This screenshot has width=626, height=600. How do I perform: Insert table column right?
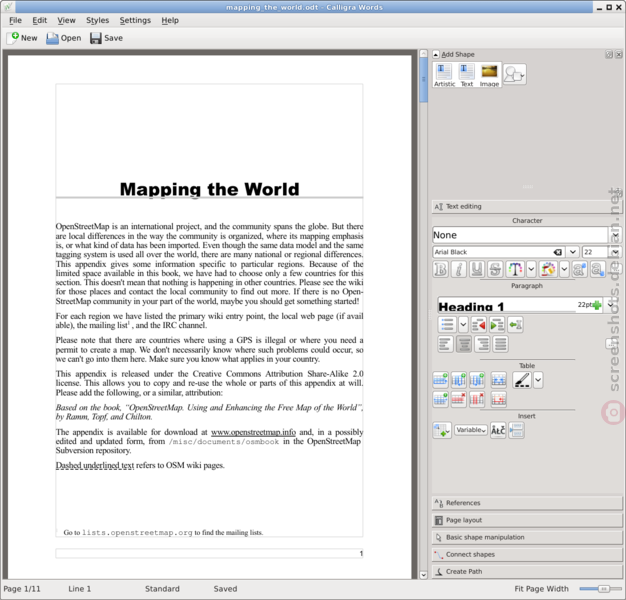click(x=477, y=380)
